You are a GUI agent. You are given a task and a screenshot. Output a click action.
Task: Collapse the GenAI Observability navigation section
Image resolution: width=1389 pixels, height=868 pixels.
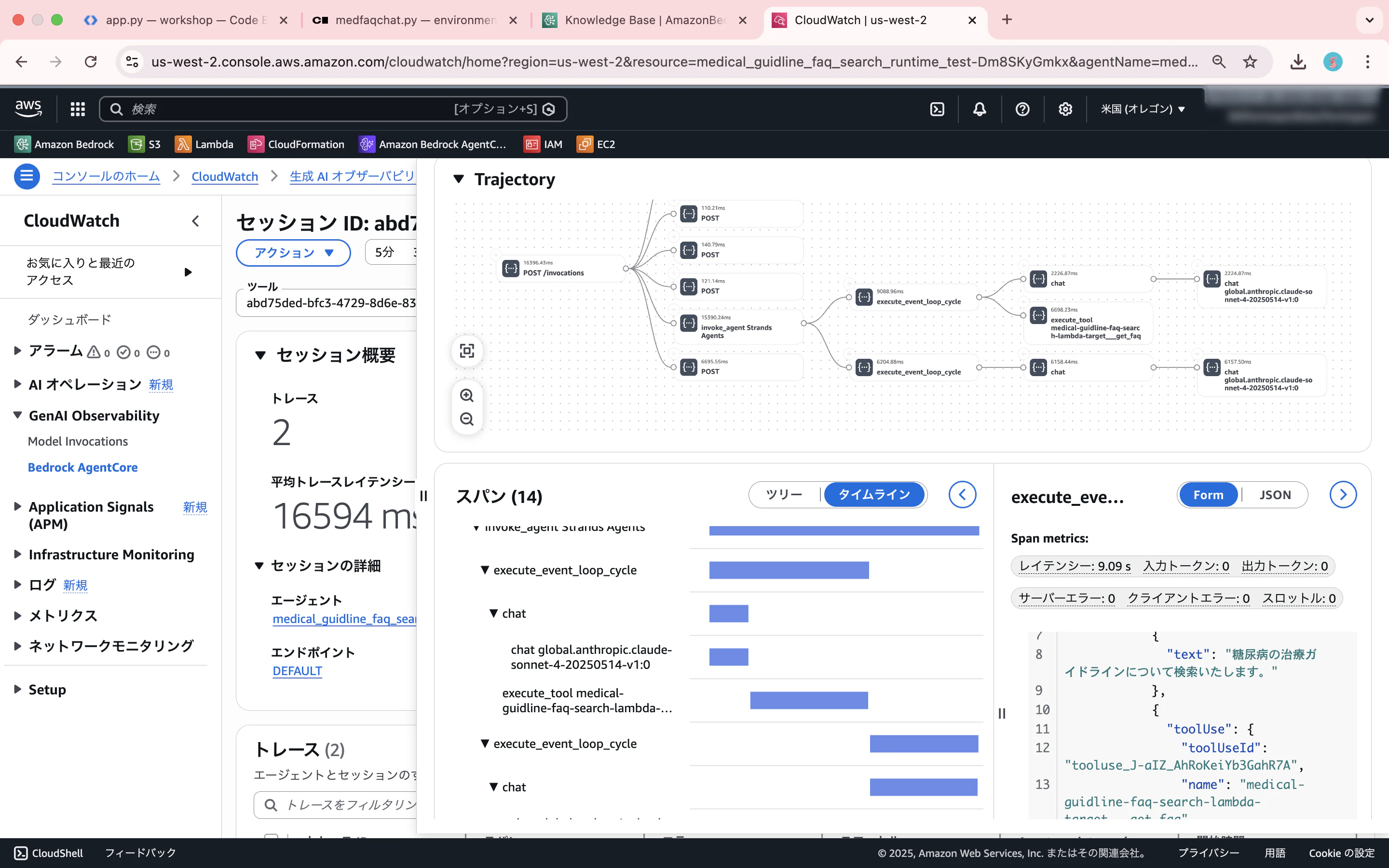[x=17, y=415]
